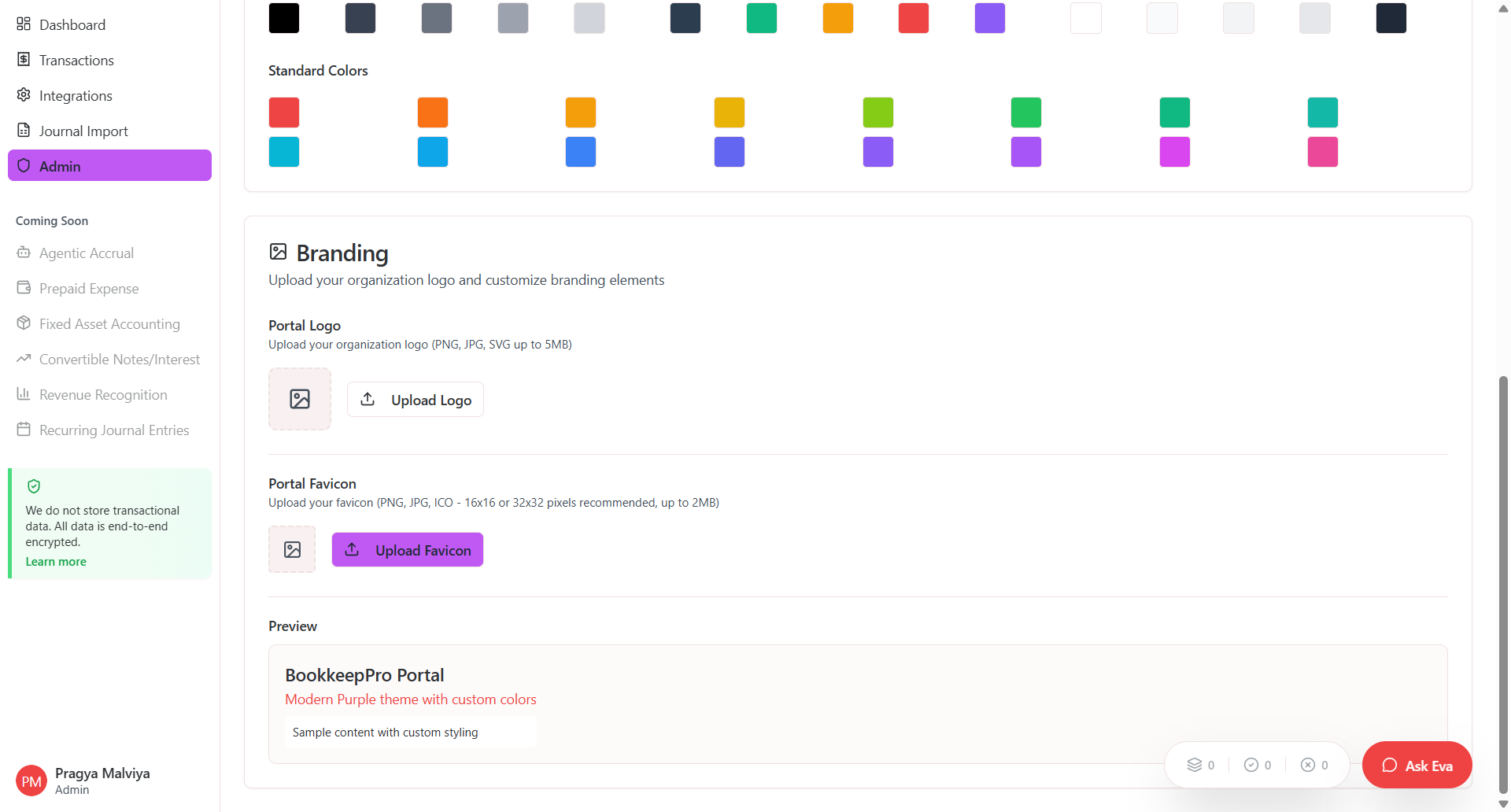
Task: Click the portal logo image placeholder
Action: (300, 399)
